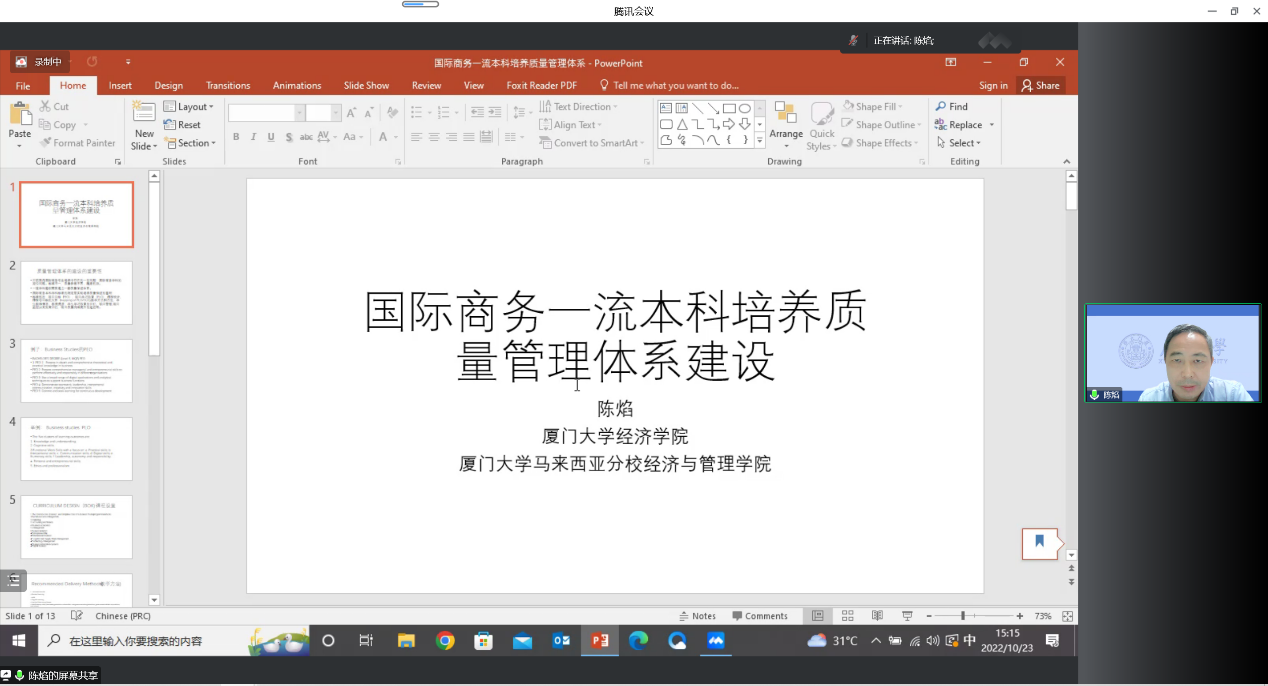The height and width of the screenshot is (686, 1268).
Task: Open Reading View from status bar
Action: coord(877,616)
